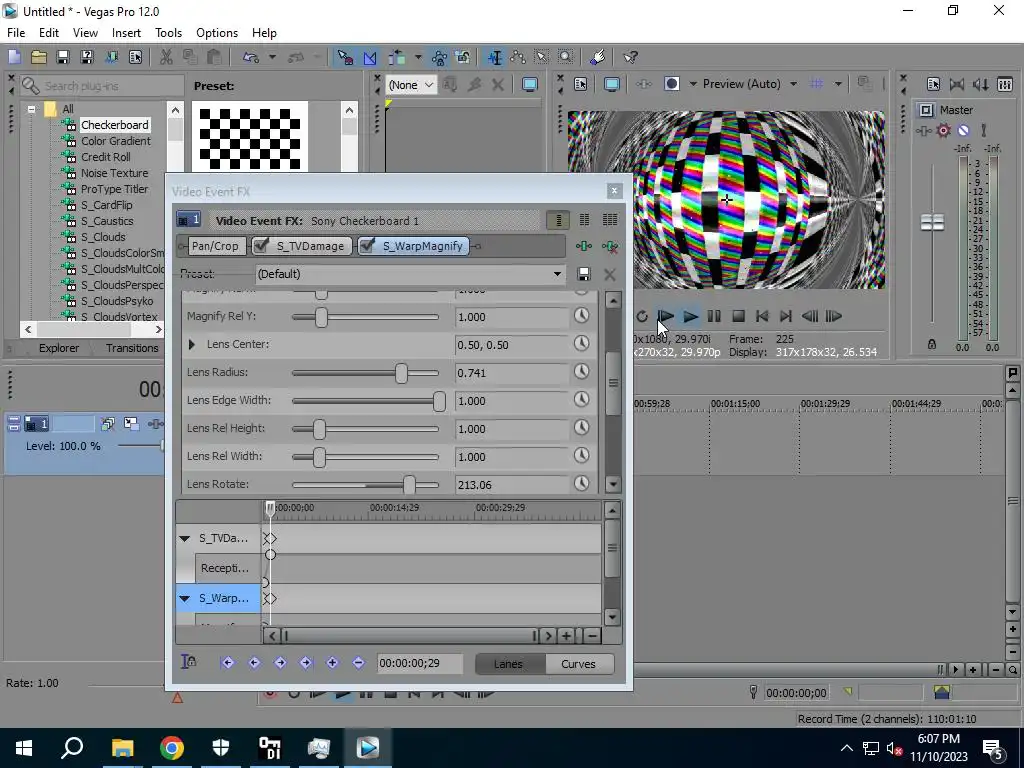Save the FX preset
Viewport: 1024px width, 768px height.
pos(584,274)
